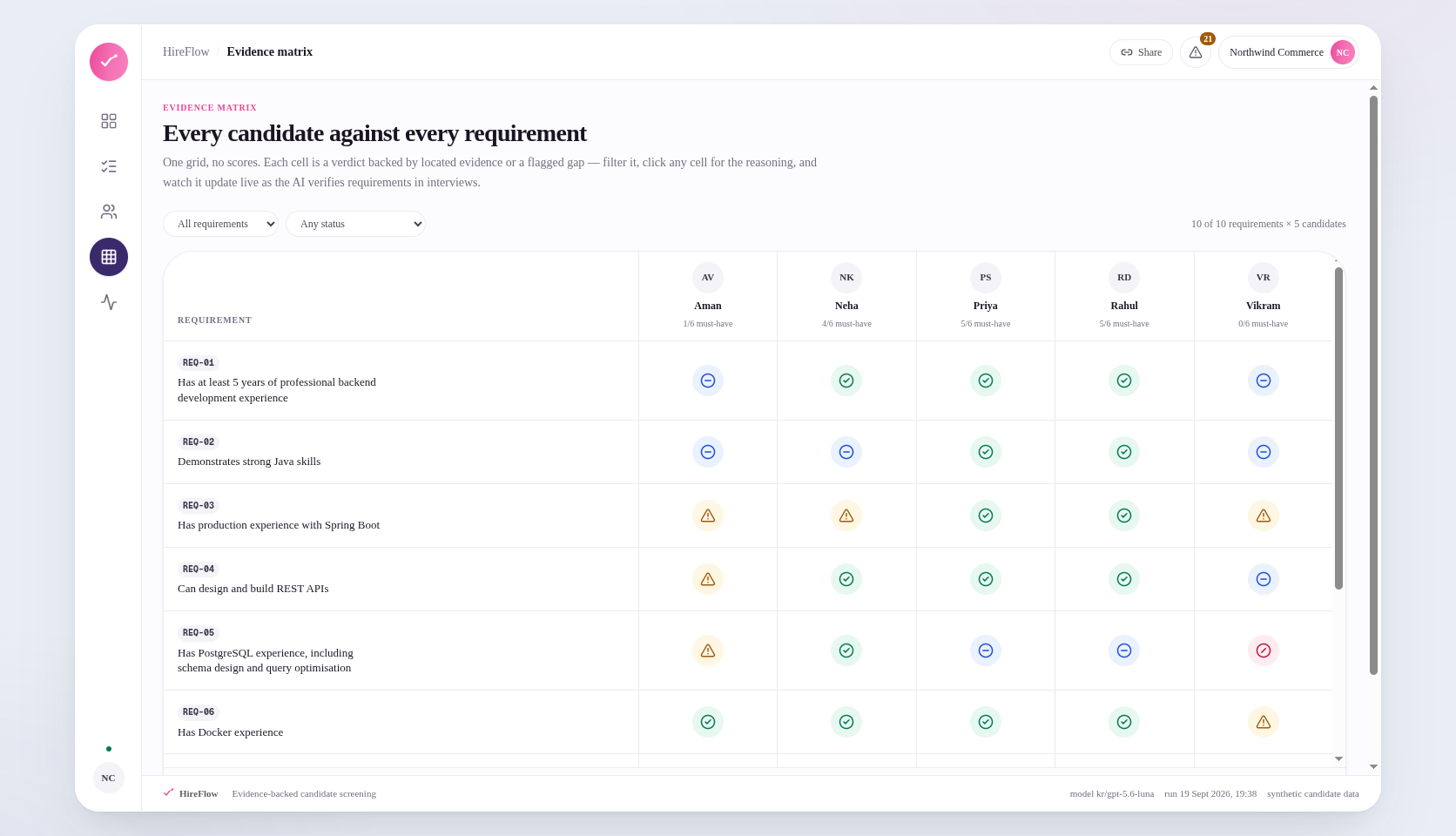Viewport: 1456px width, 836px height.
Task: Click matrix scrollbar down arrow
Action: 1338,759
